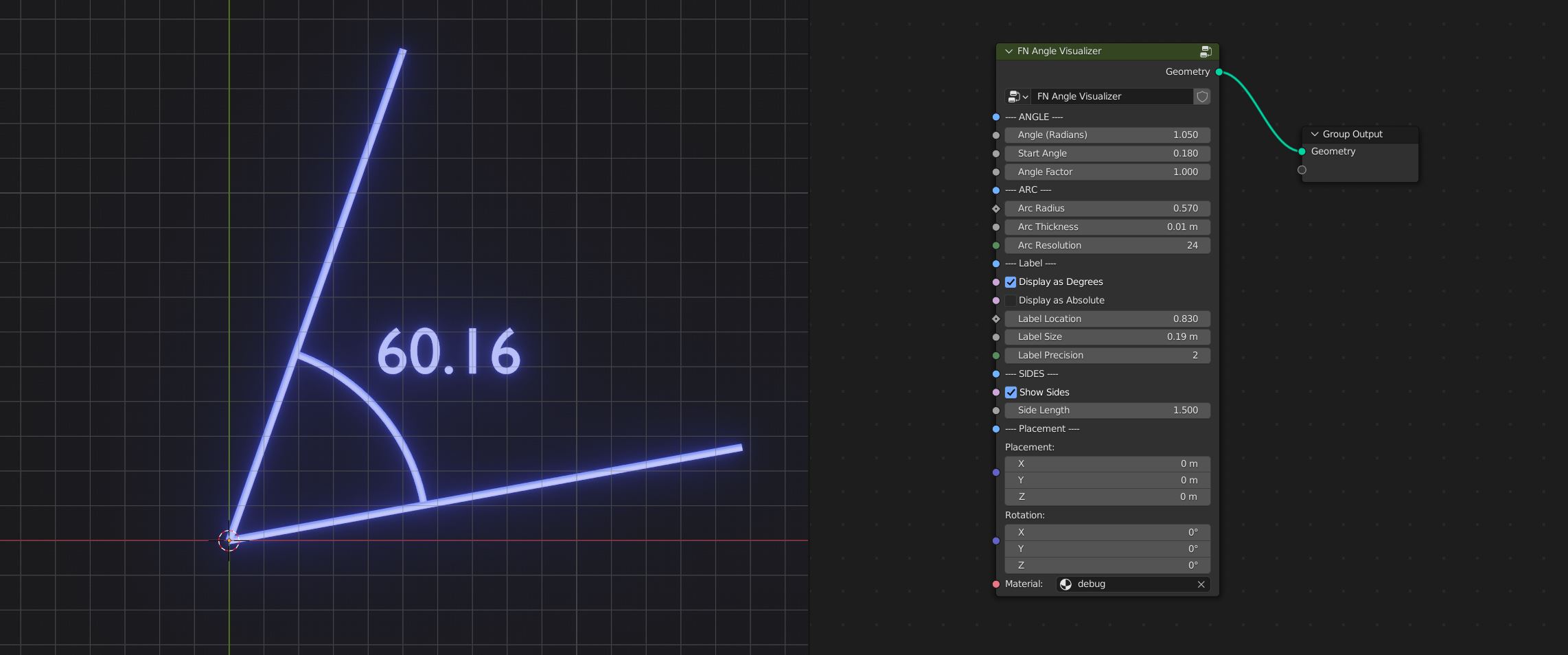
Task: Click Label Precision field 2
Action: click(1107, 356)
